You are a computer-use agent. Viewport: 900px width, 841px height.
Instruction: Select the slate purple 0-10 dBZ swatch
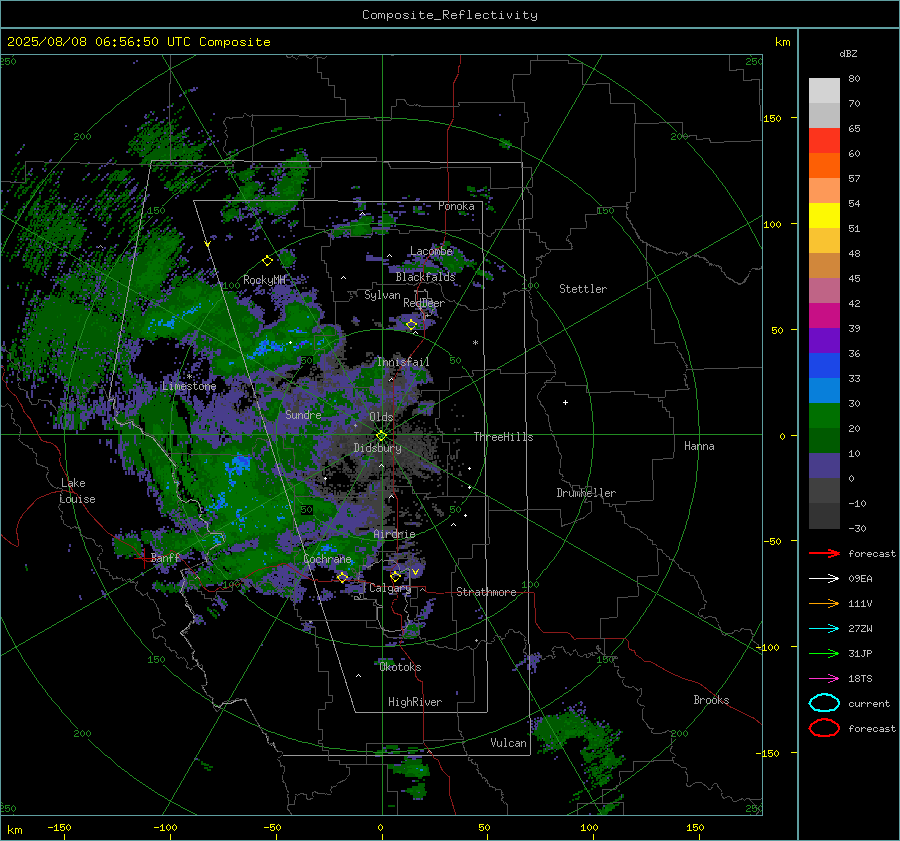pos(824,465)
